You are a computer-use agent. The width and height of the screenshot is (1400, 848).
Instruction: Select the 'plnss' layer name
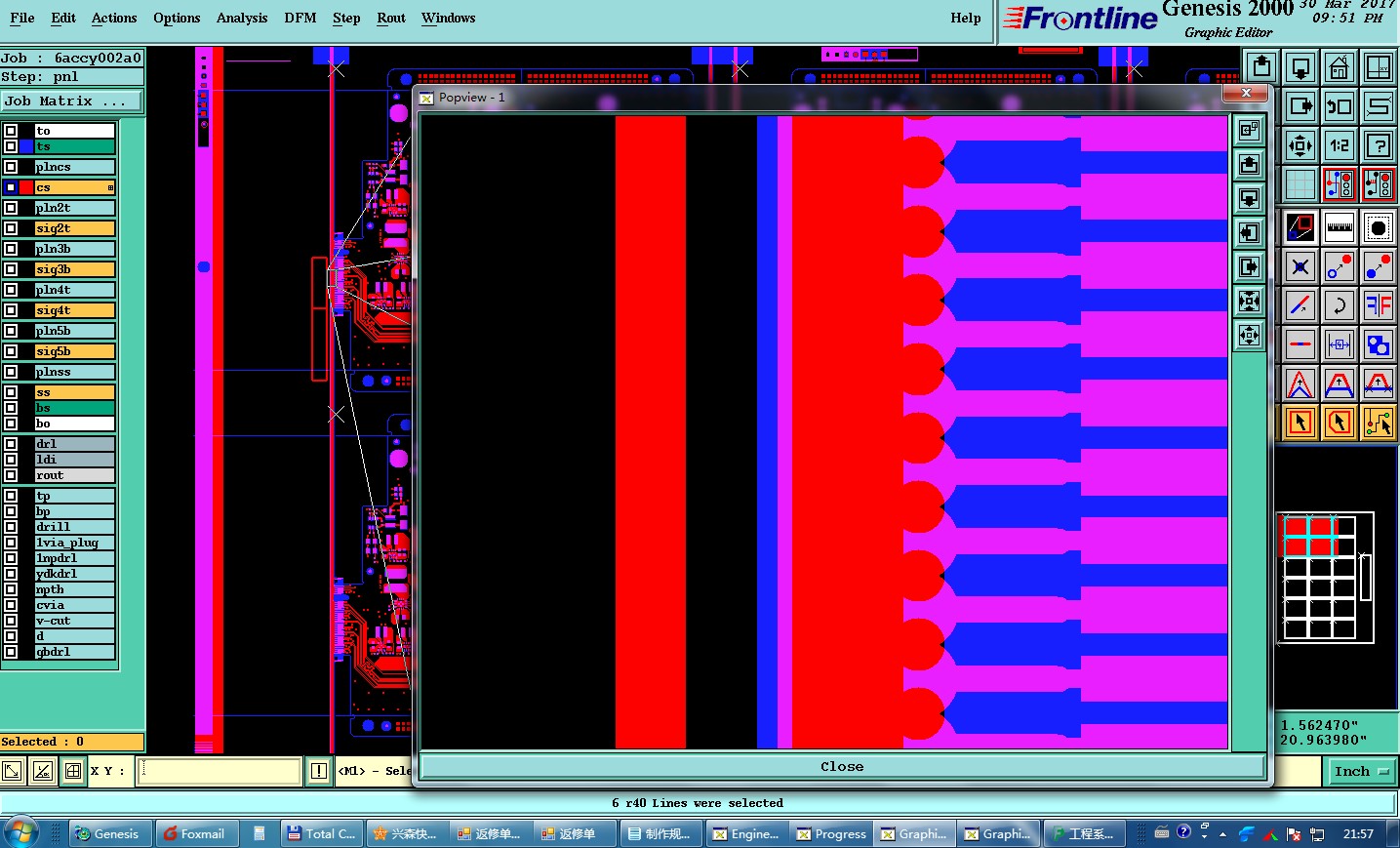75,372
